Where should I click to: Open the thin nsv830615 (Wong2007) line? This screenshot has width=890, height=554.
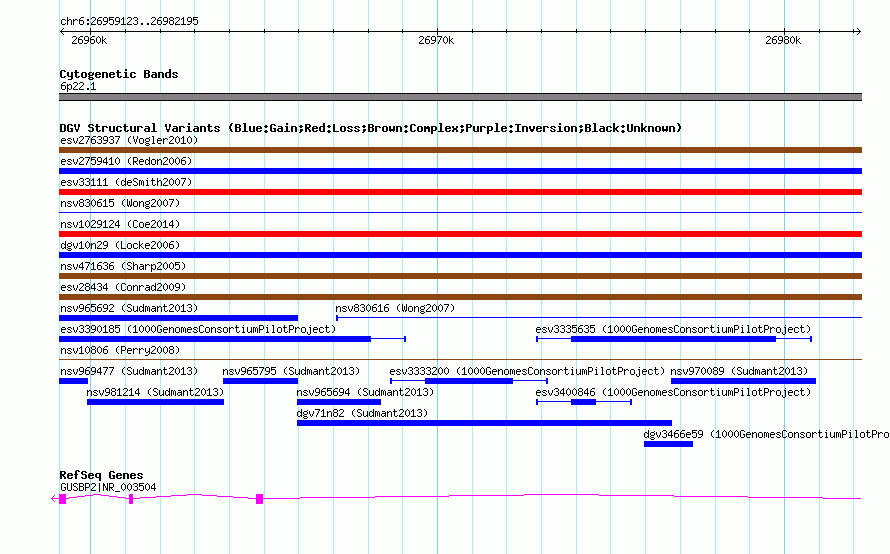point(460,212)
